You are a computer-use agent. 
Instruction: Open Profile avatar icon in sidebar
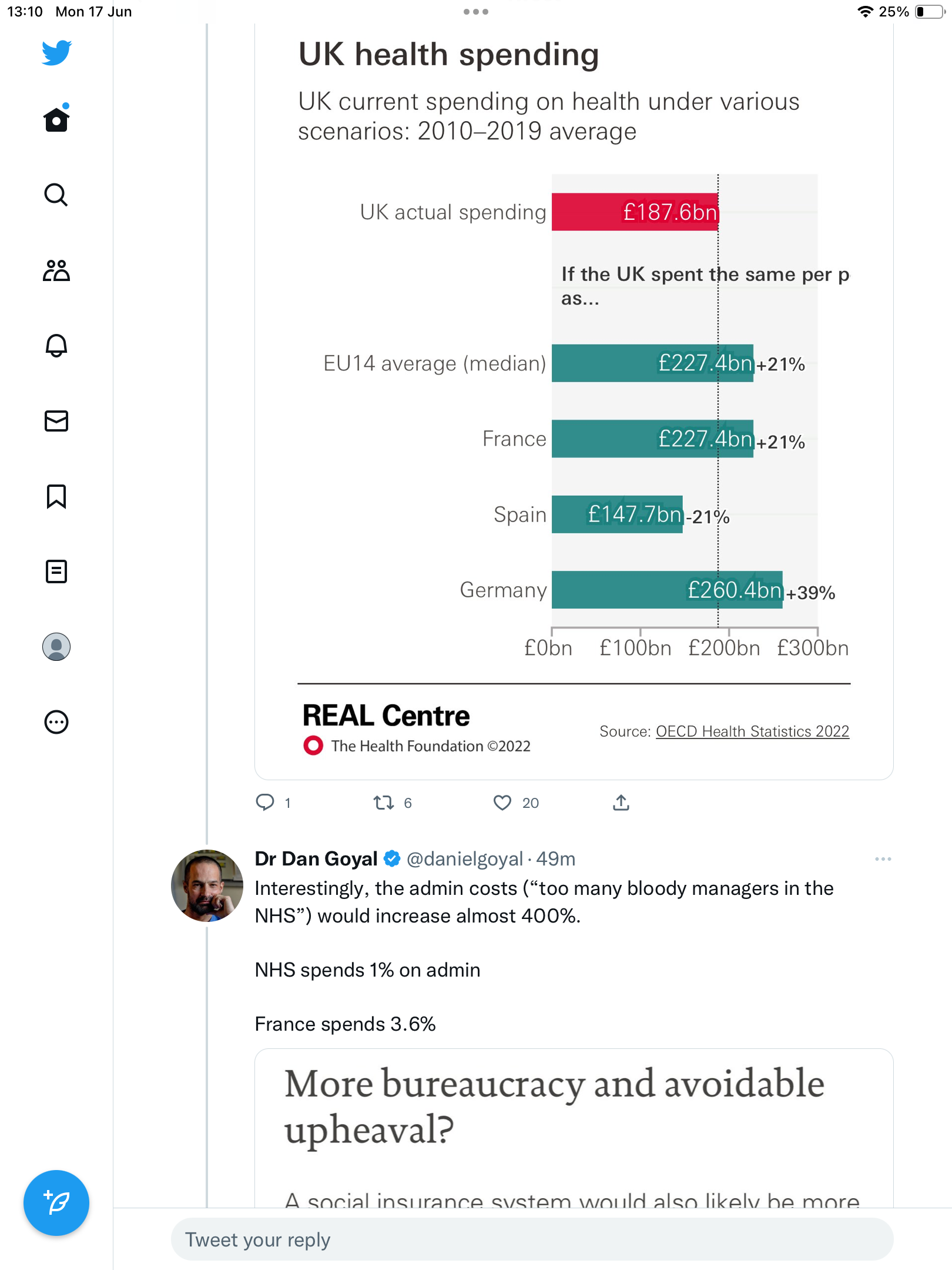[x=56, y=647]
